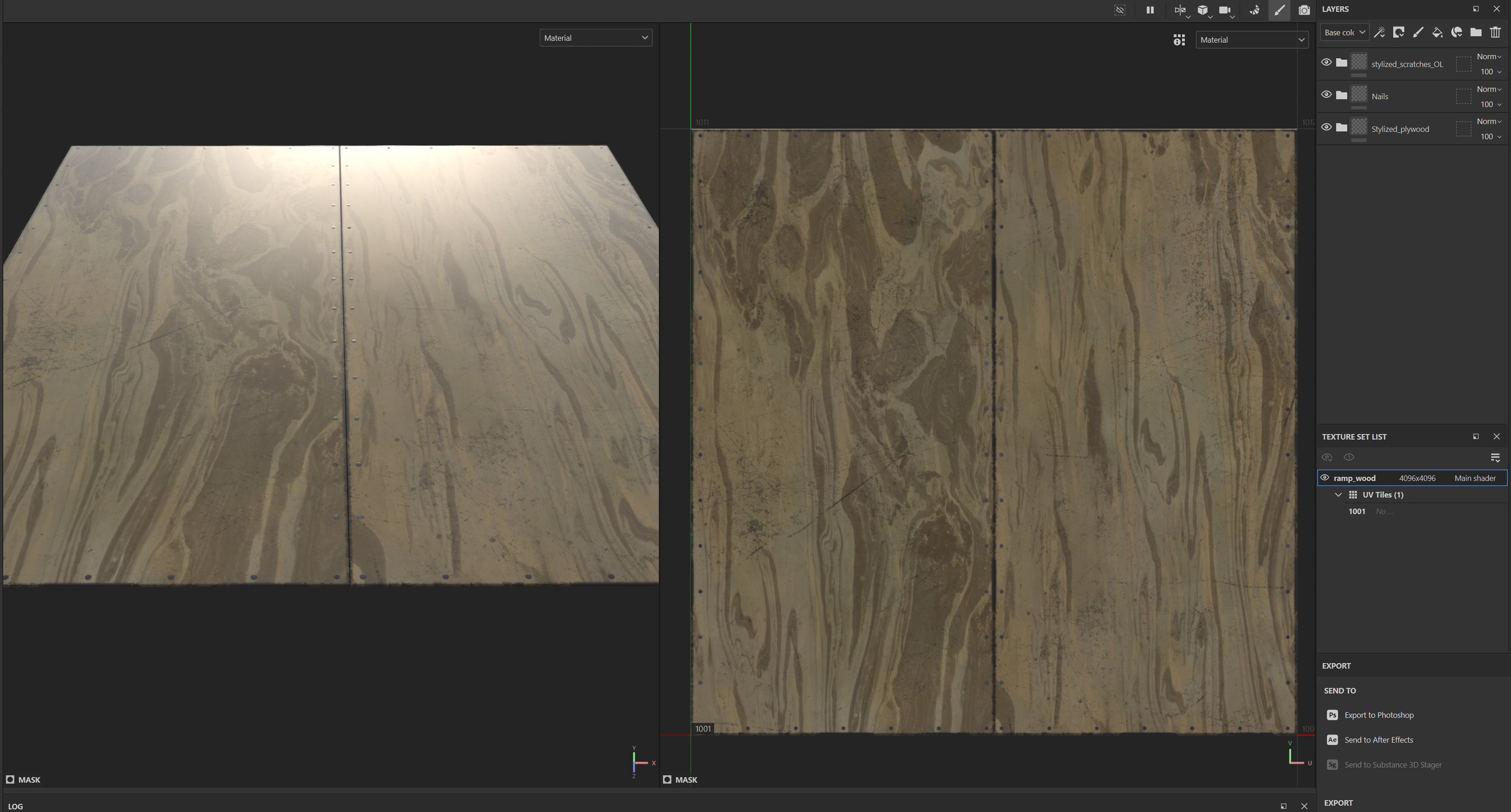Collapse the UV Tiles (1) tree
This screenshot has width=1511, height=812.
tap(1338, 495)
